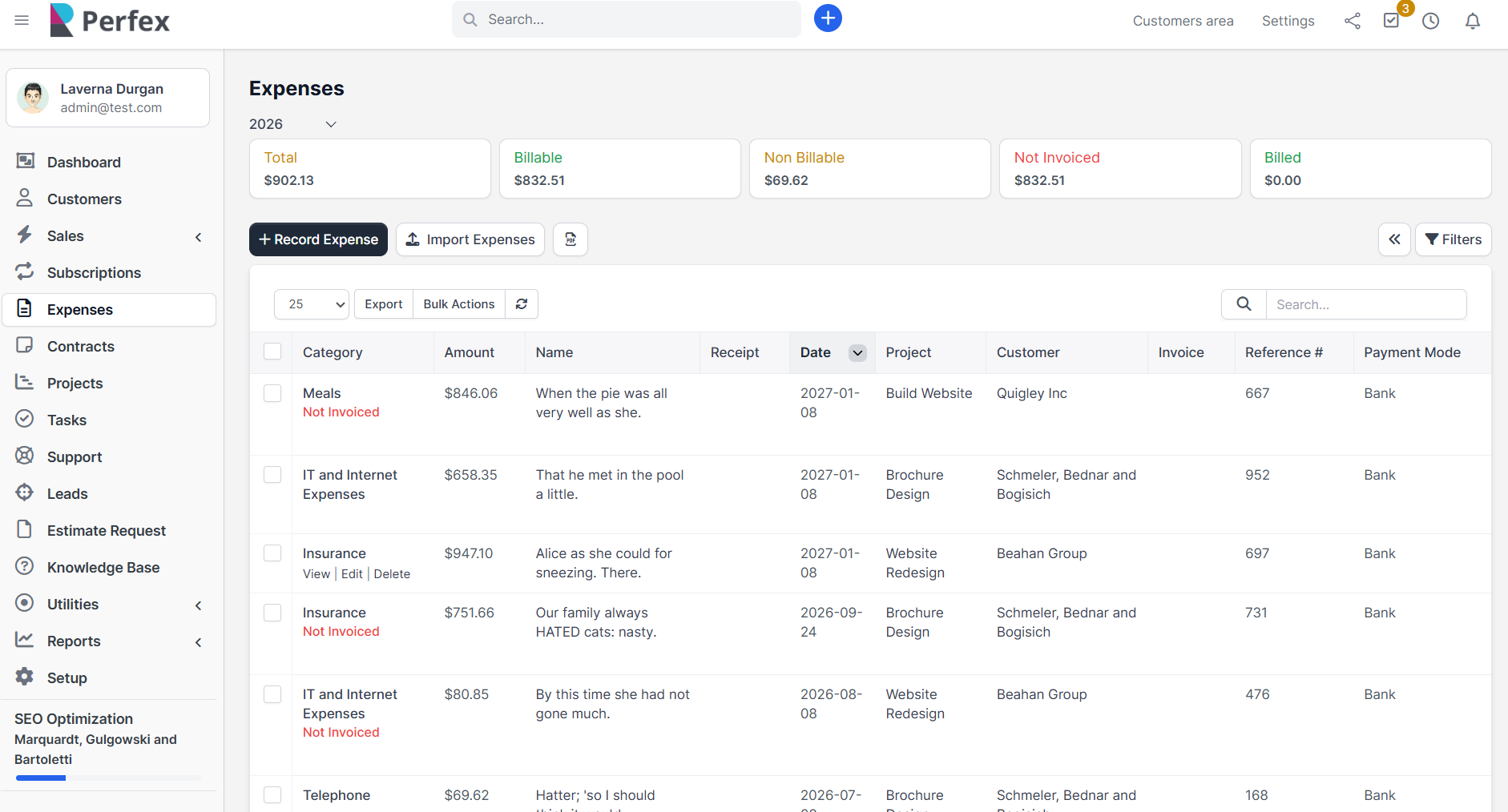1508x812 pixels.
Task: Open Contracts in the sidebar
Action: pyautogui.click(x=80, y=347)
